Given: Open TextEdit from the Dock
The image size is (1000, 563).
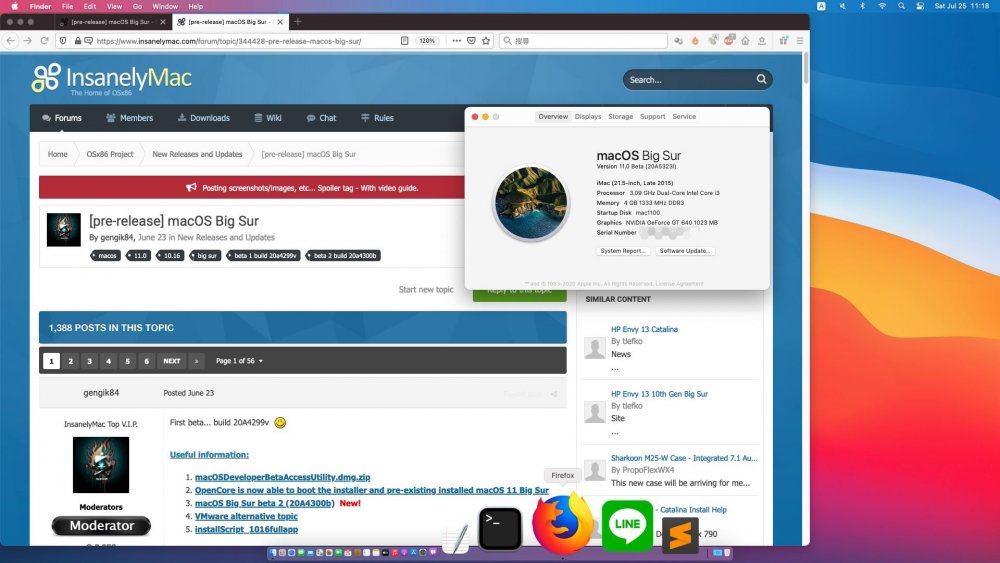Looking at the screenshot, I should [x=457, y=539].
